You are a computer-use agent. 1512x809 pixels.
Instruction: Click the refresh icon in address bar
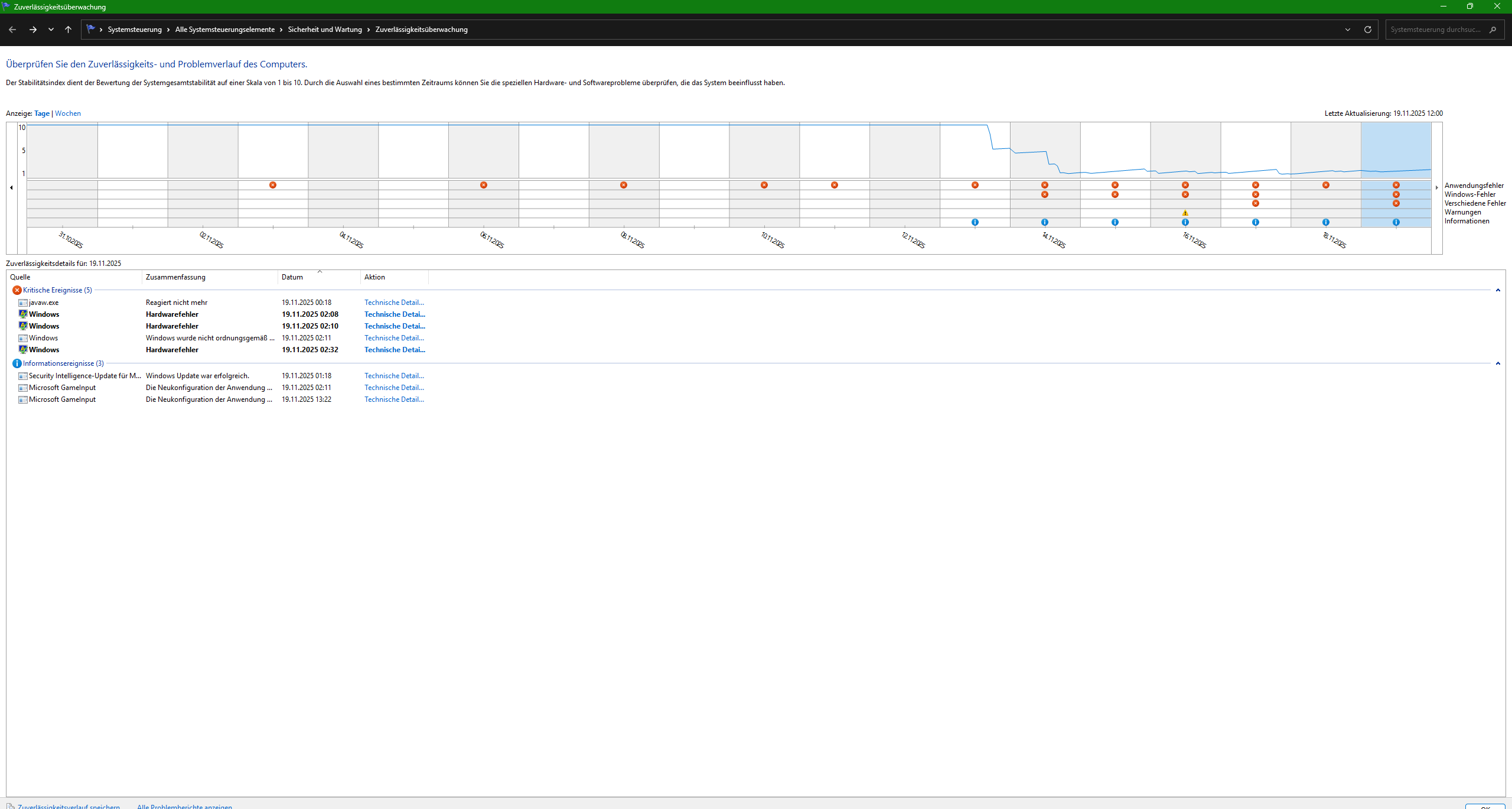[x=1367, y=30]
